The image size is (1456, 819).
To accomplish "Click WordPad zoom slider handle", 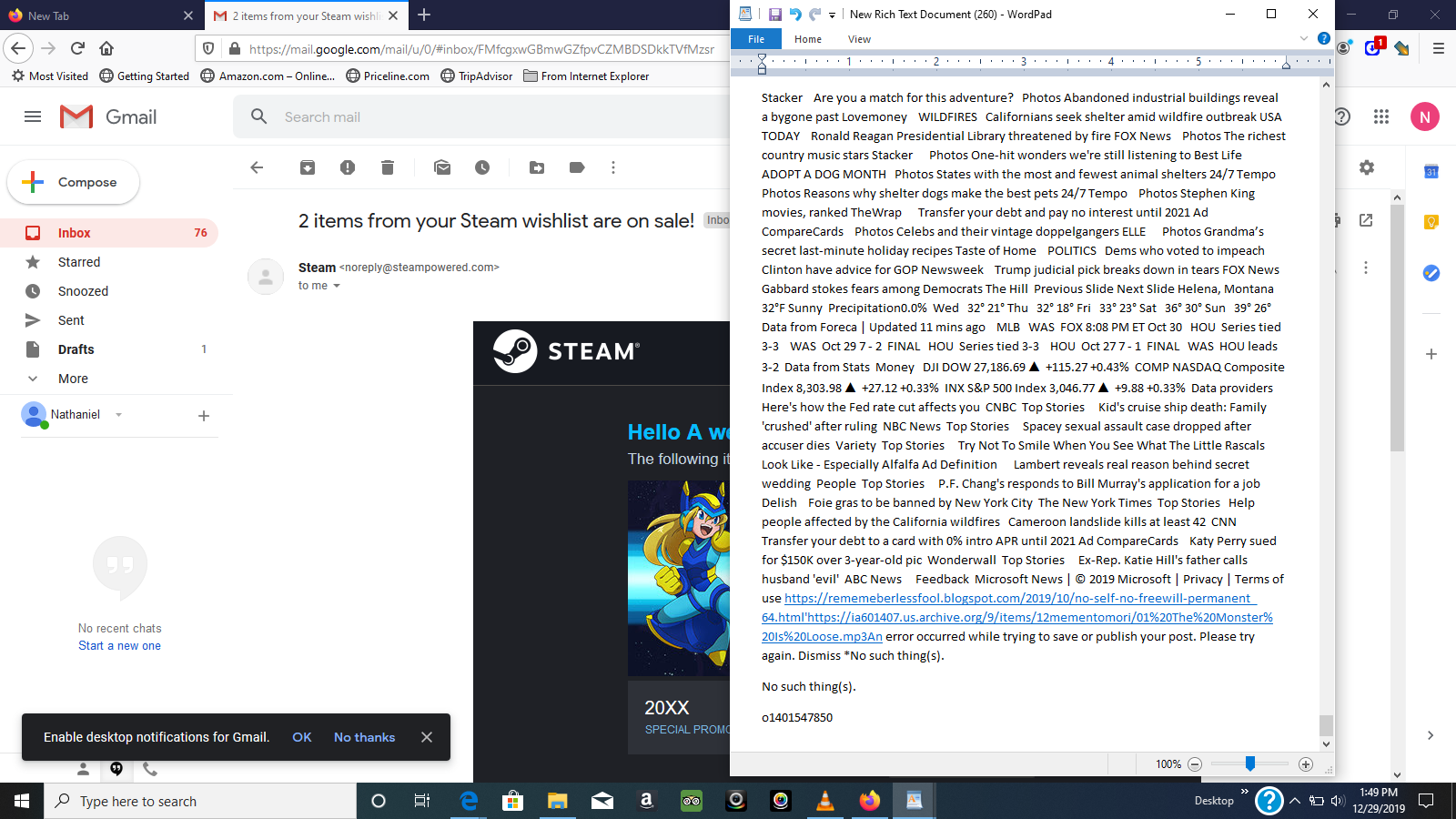I will (x=1250, y=763).
